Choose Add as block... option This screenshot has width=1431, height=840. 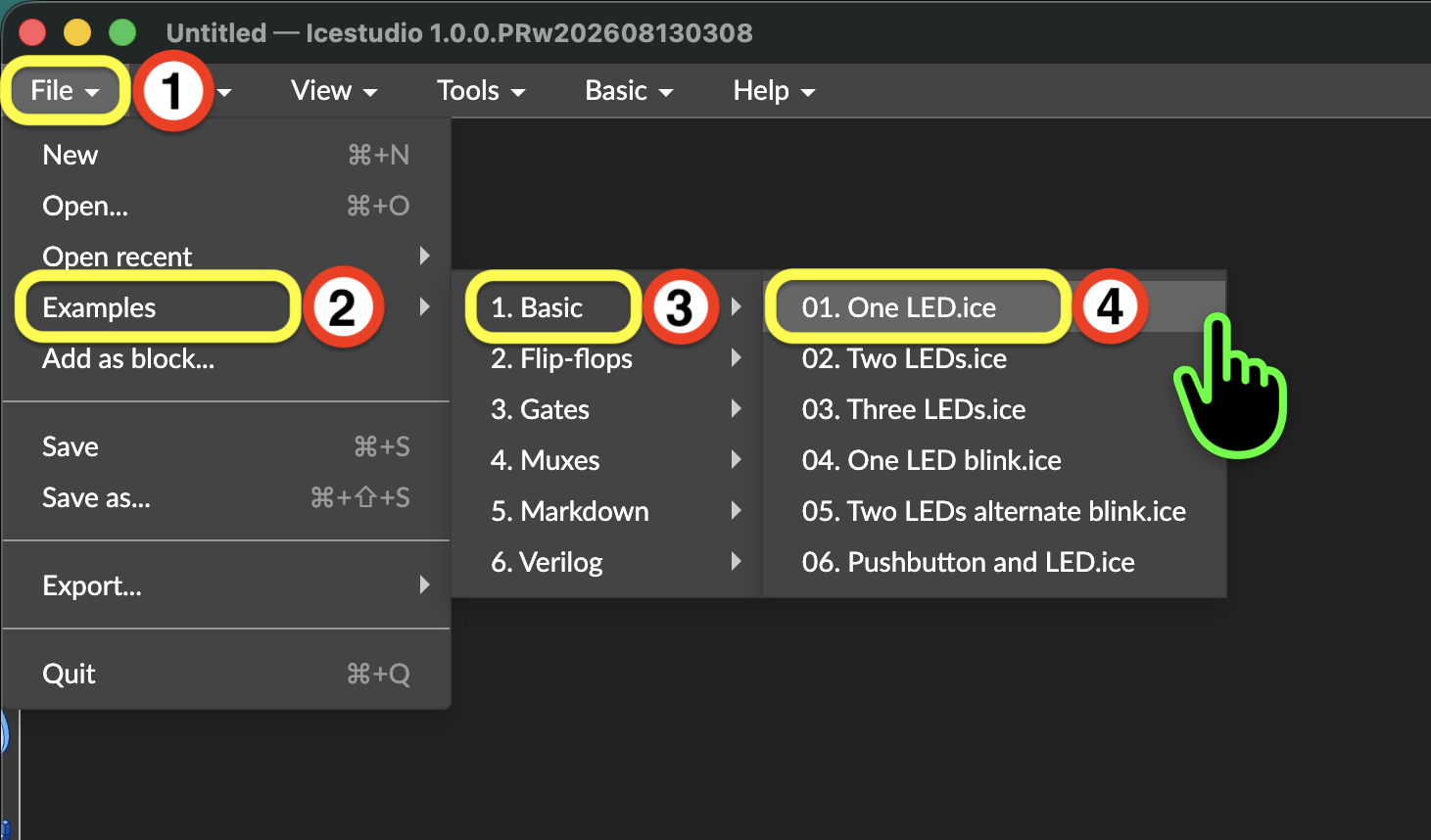click(226, 358)
